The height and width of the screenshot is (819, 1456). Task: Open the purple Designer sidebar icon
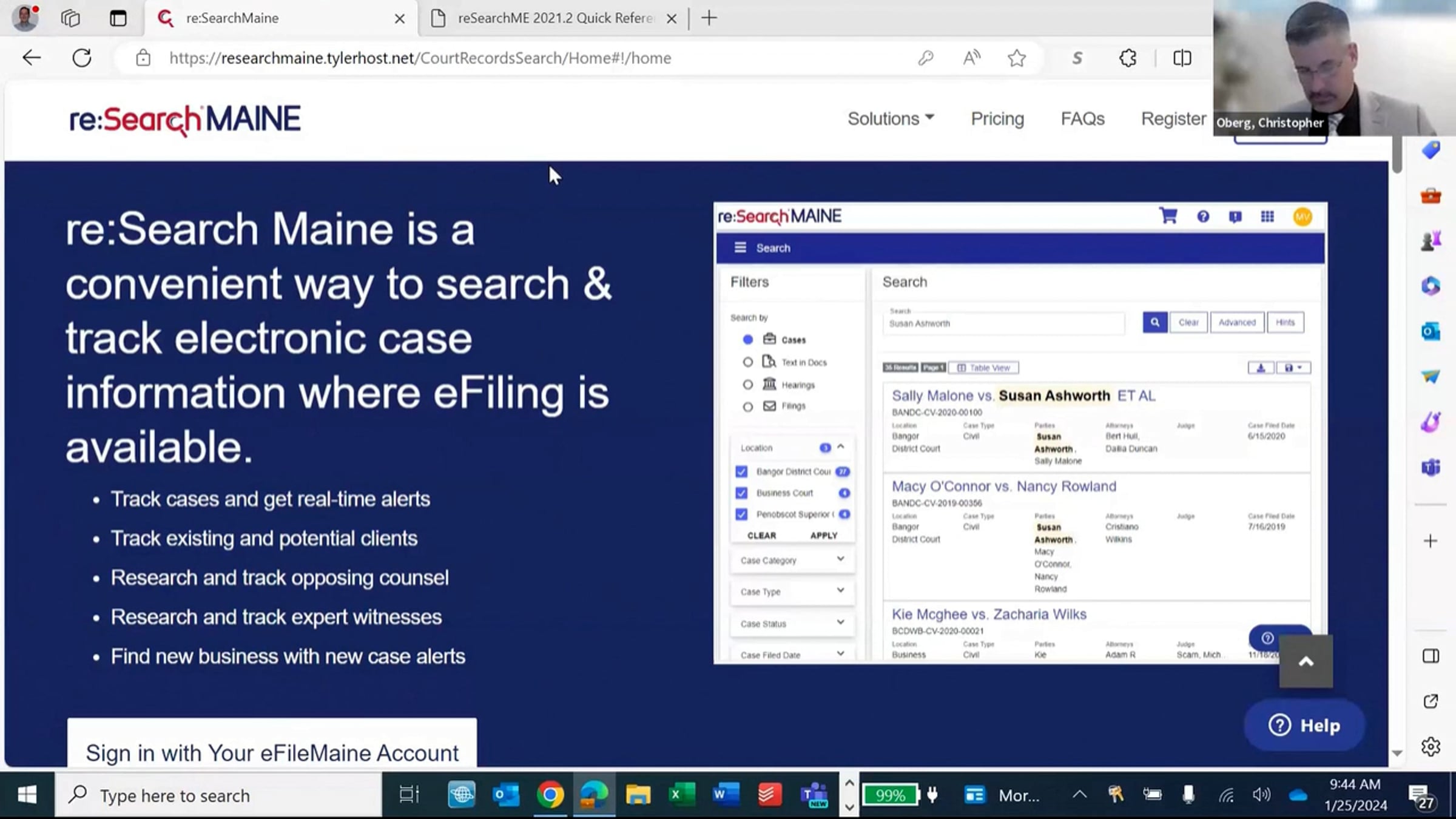click(x=1431, y=422)
